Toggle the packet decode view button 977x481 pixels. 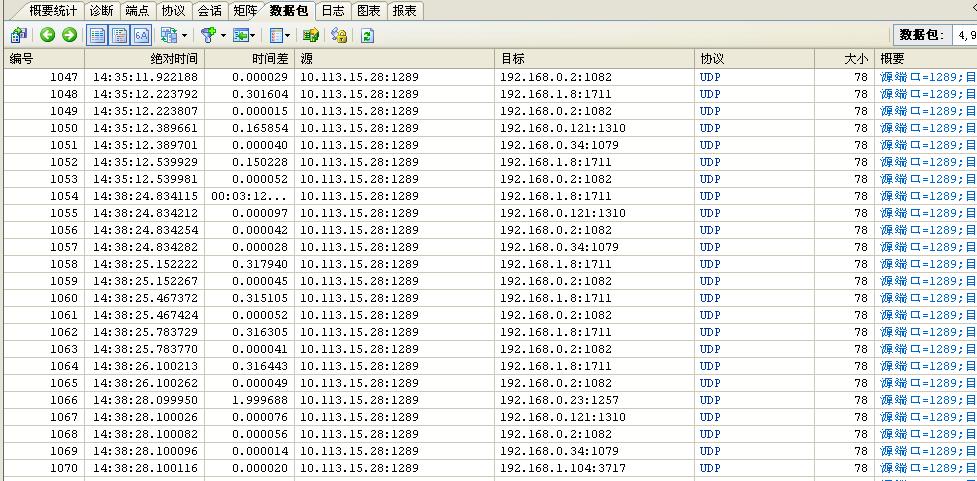pyautogui.click(x=119, y=35)
